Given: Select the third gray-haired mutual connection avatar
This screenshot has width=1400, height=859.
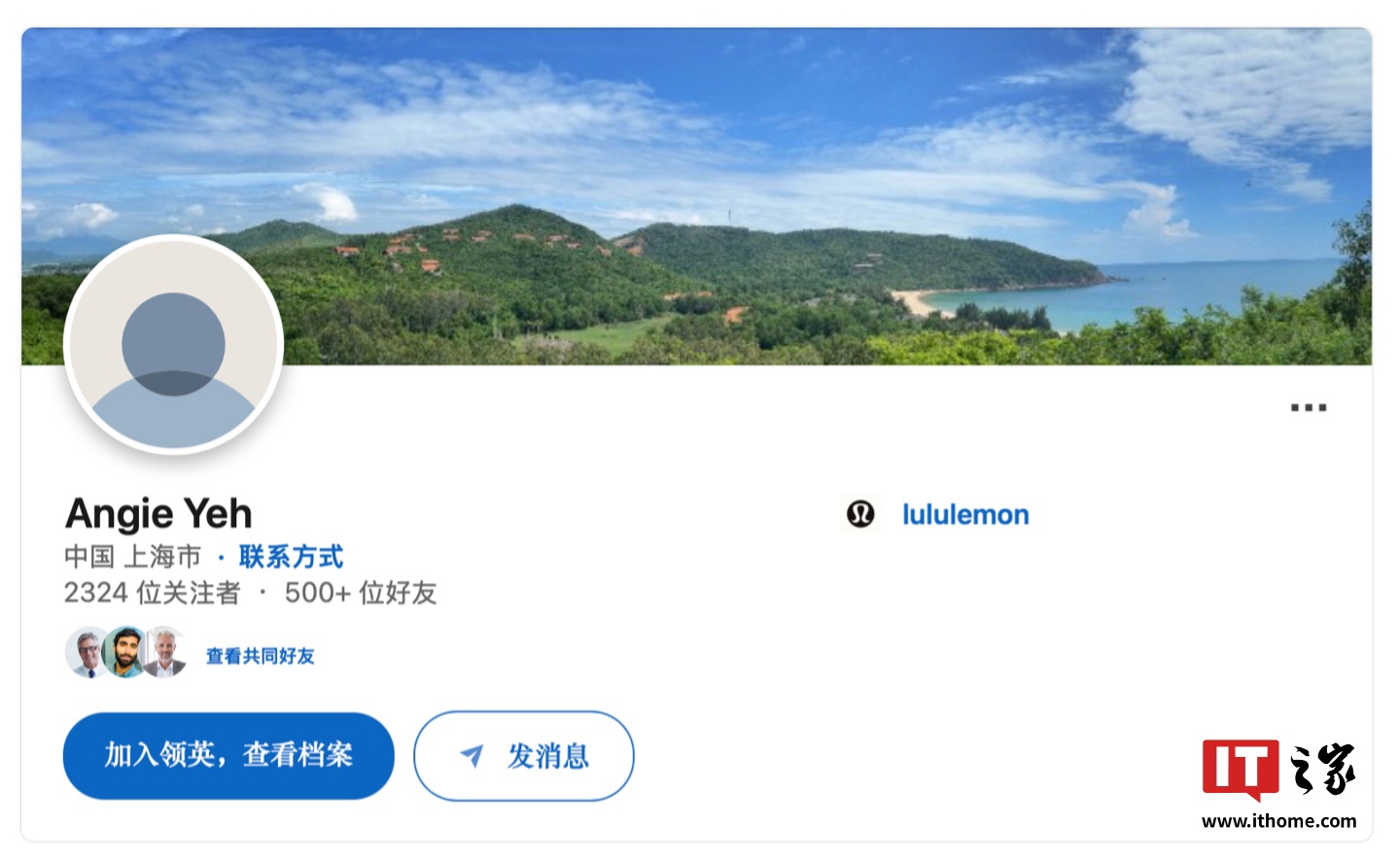Looking at the screenshot, I should [165, 652].
